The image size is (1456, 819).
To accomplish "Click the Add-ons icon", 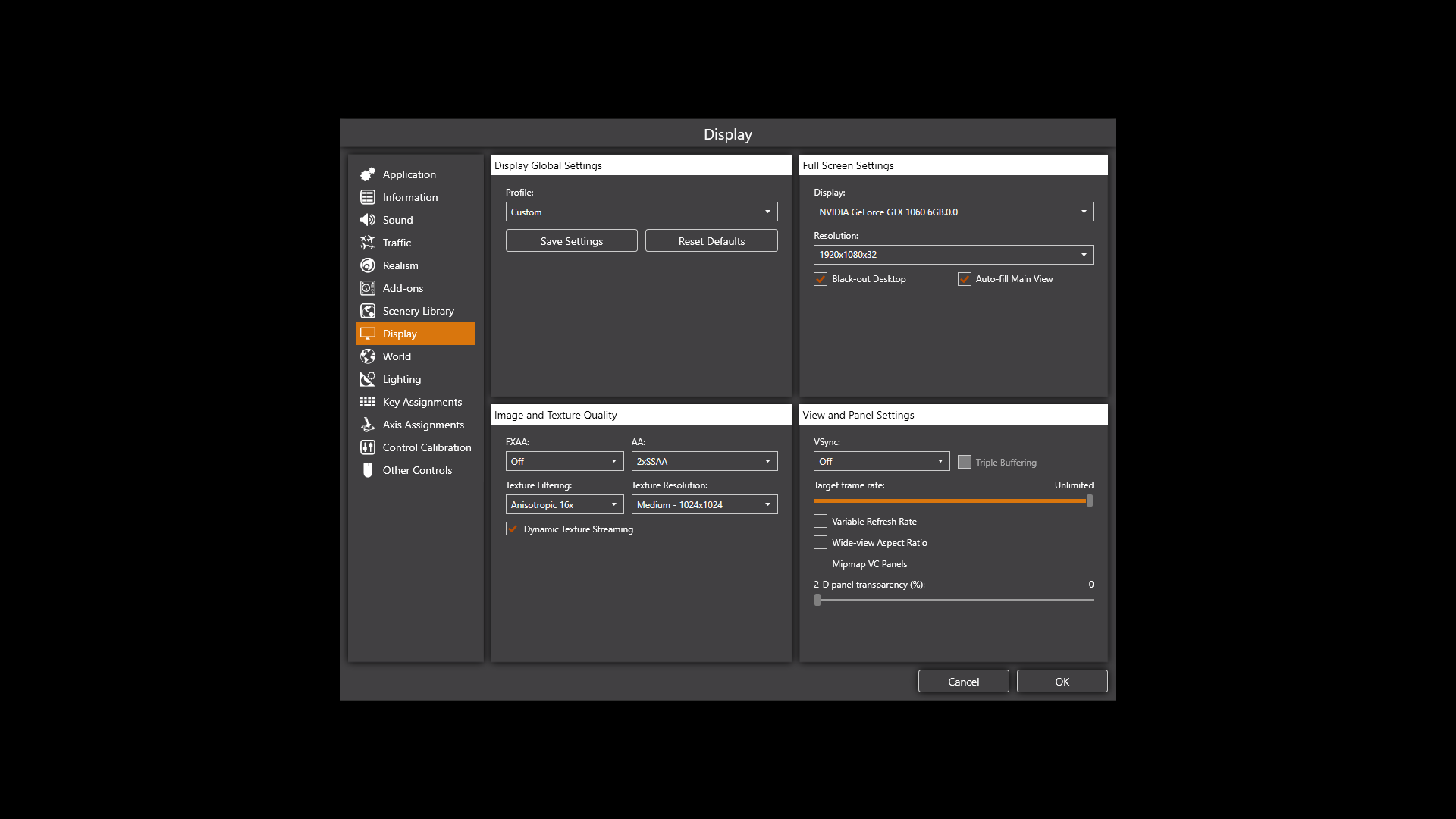I will pyautogui.click(x=368, y=288).
